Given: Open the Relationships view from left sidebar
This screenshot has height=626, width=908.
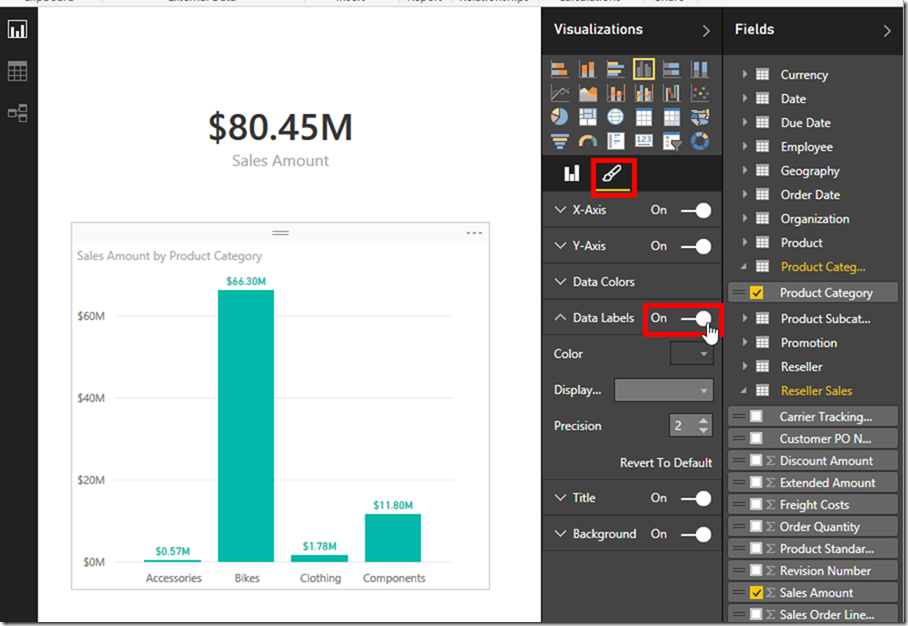Looking at the screenshot, I should (x=17, y=113).
